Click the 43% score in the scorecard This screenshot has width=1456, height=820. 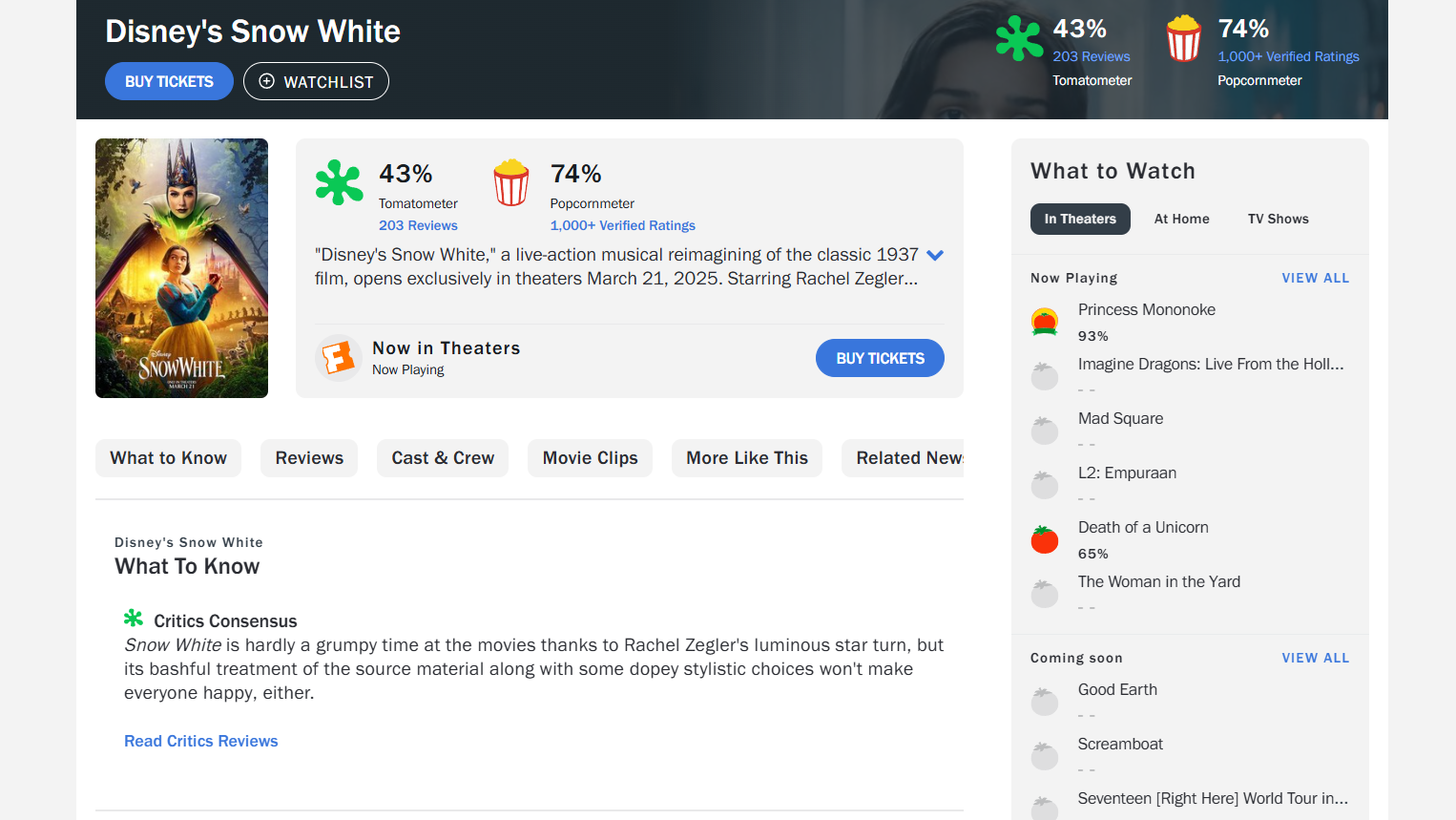coord(406,174)
